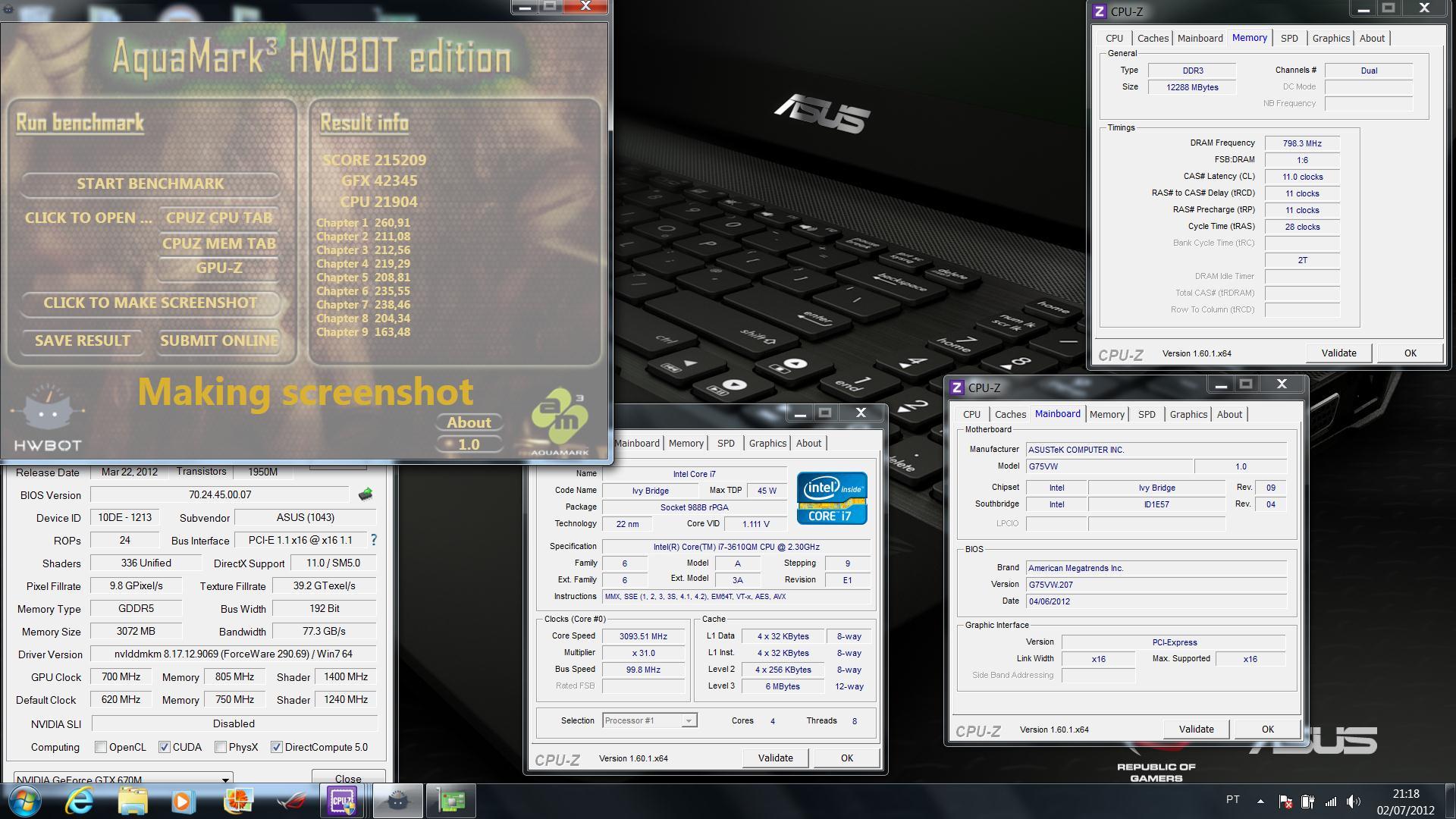1456x819 pixels.
Task: Click the DRAM Frequency value 798.3 MHz
Action: [1302, 143]
